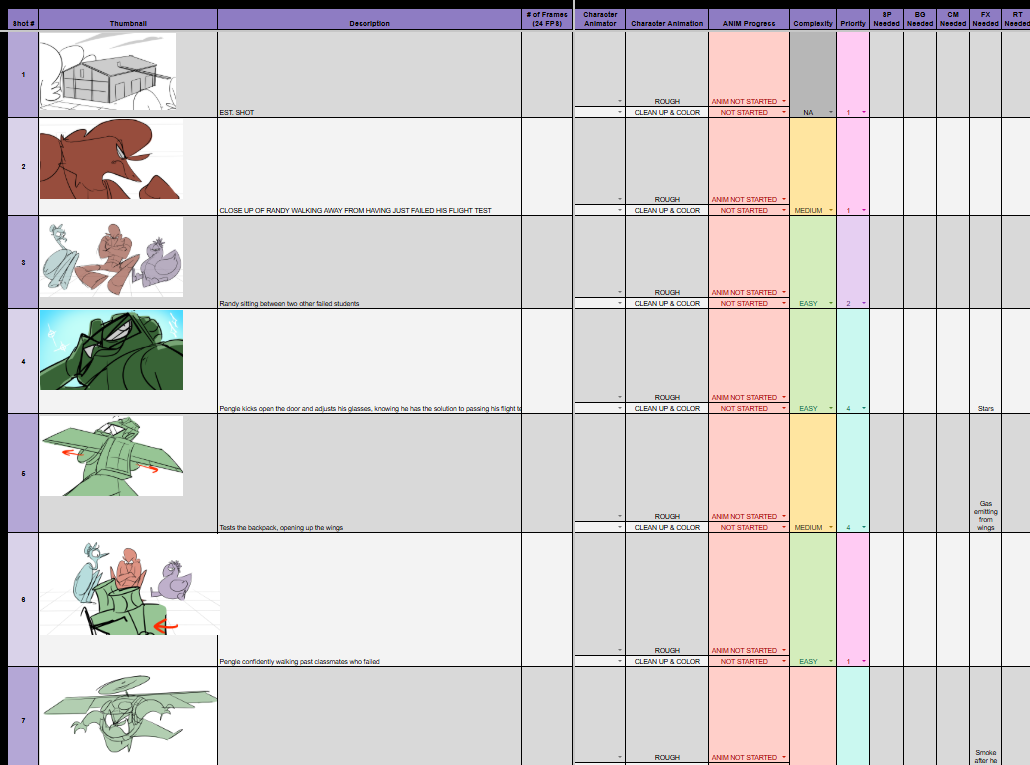Open shot 2 priority 1 dropdown

click(864, 210)
